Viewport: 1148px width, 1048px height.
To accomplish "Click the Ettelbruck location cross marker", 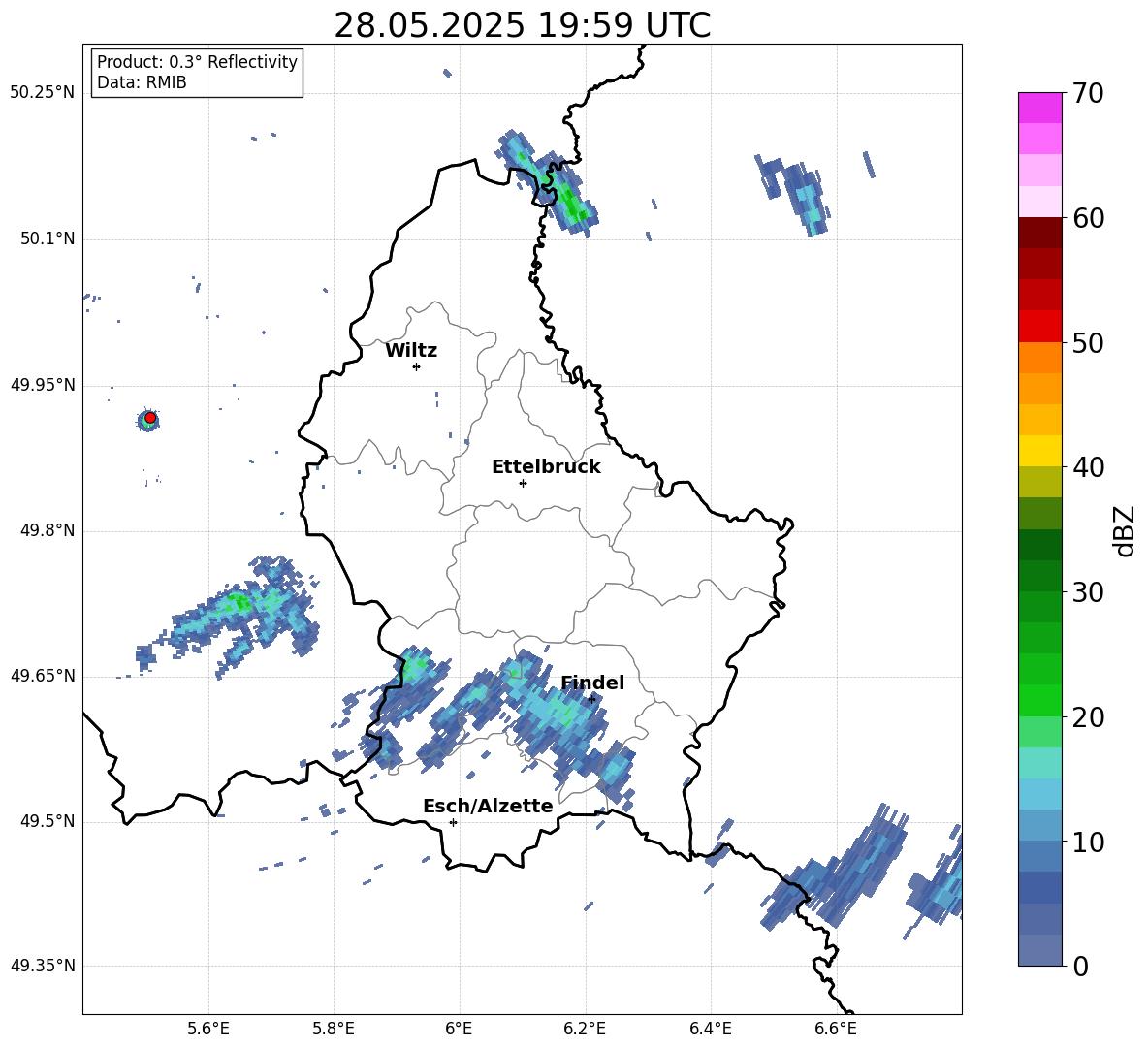I will (523, 483).
